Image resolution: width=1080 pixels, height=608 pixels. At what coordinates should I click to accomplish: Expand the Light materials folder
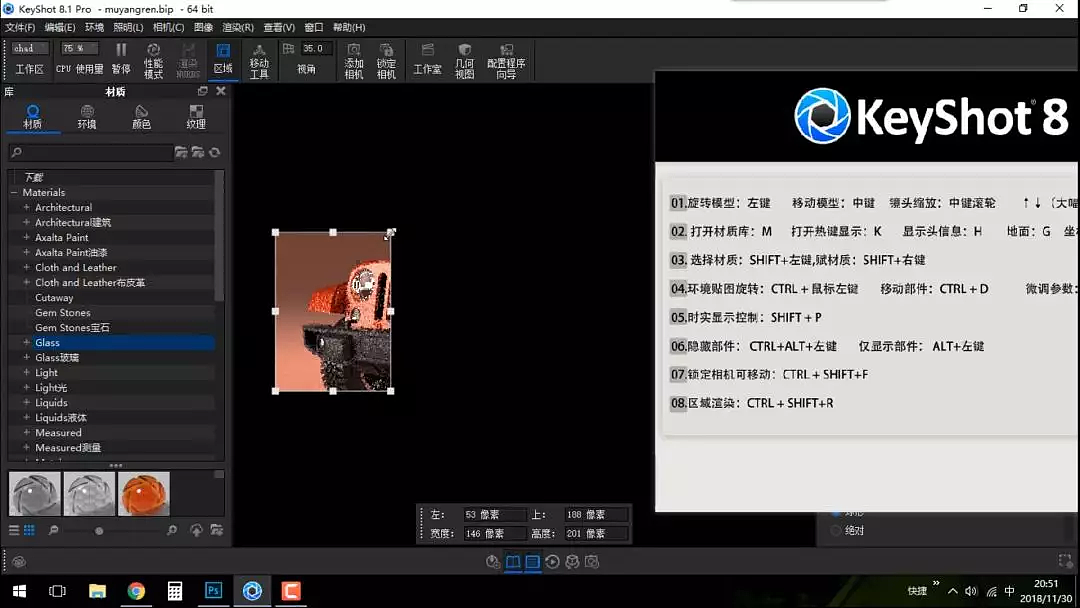click(27, 372)
